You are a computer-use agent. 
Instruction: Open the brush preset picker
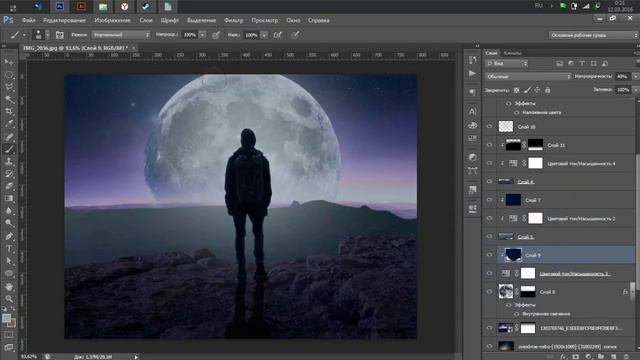[x=41, y=35]
